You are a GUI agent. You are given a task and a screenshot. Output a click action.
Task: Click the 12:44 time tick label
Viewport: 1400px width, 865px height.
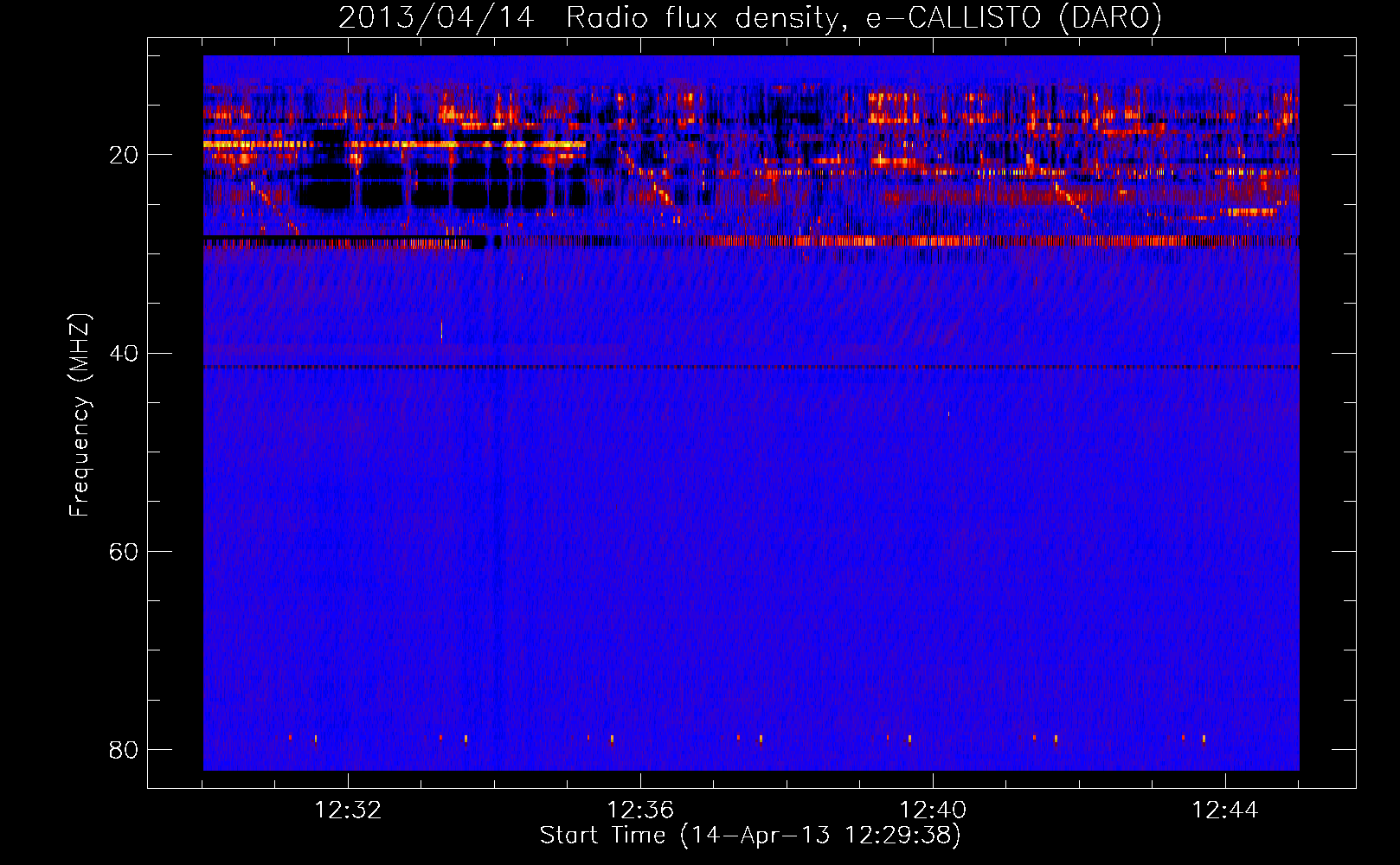click(1225, 811)
